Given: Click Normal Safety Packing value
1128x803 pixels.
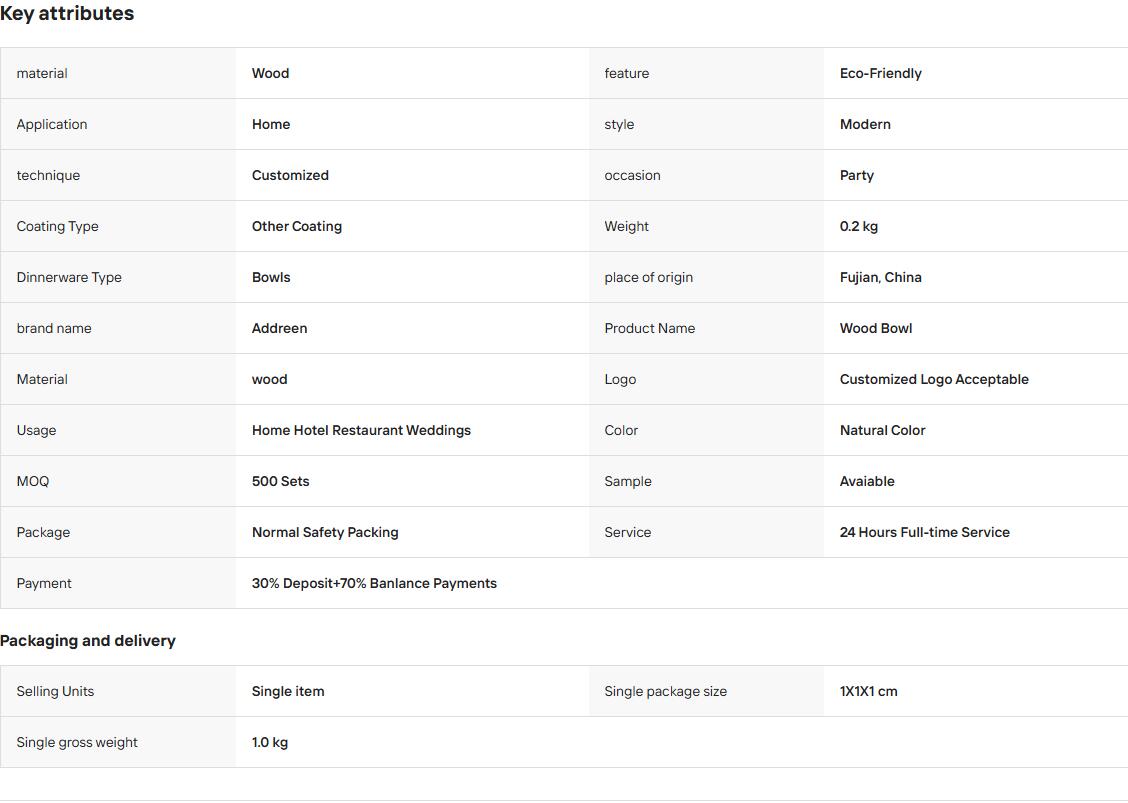Looking at the screenshot, I should 325,533.
